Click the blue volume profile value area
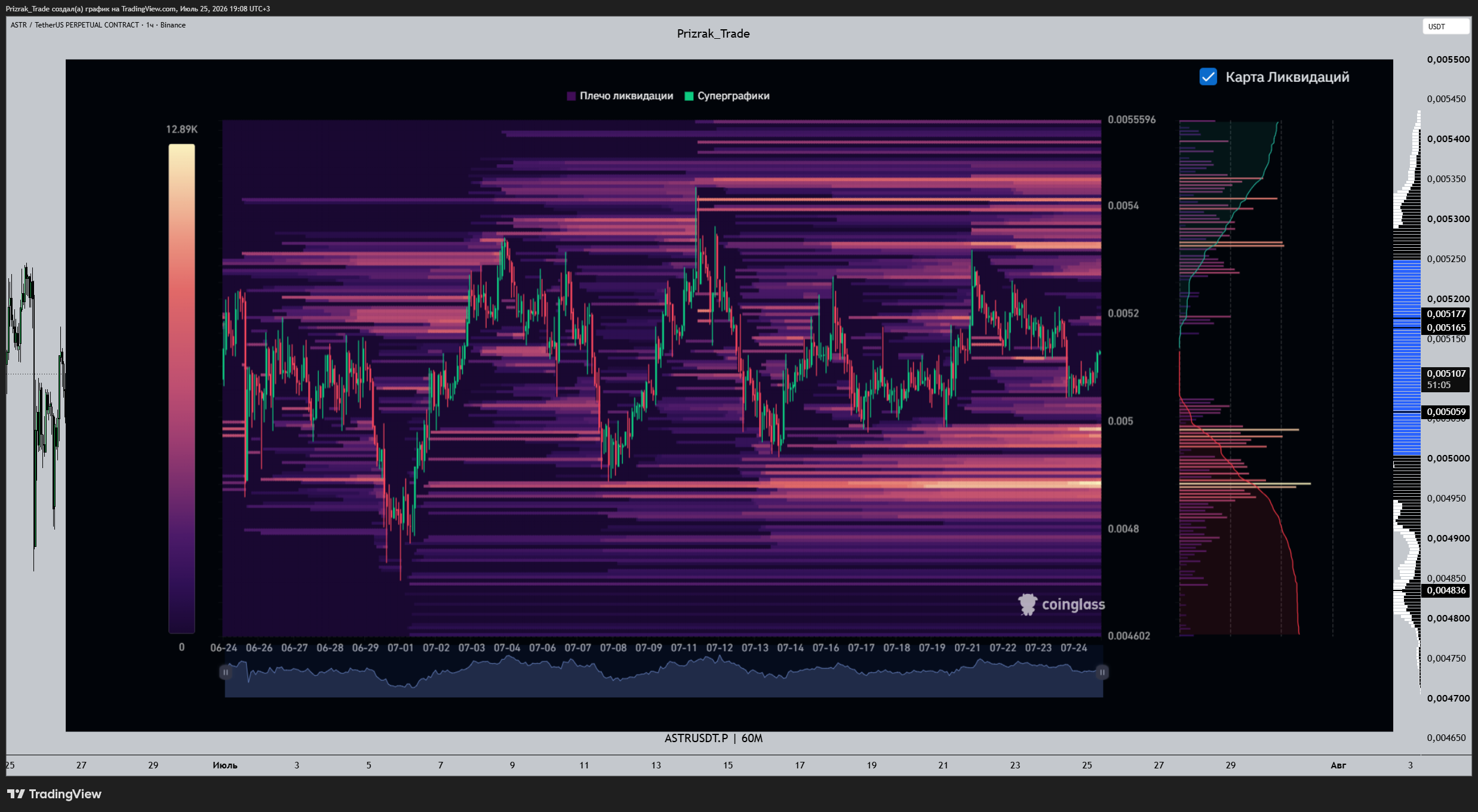 pyautogui.click(x=1407, y=357)
